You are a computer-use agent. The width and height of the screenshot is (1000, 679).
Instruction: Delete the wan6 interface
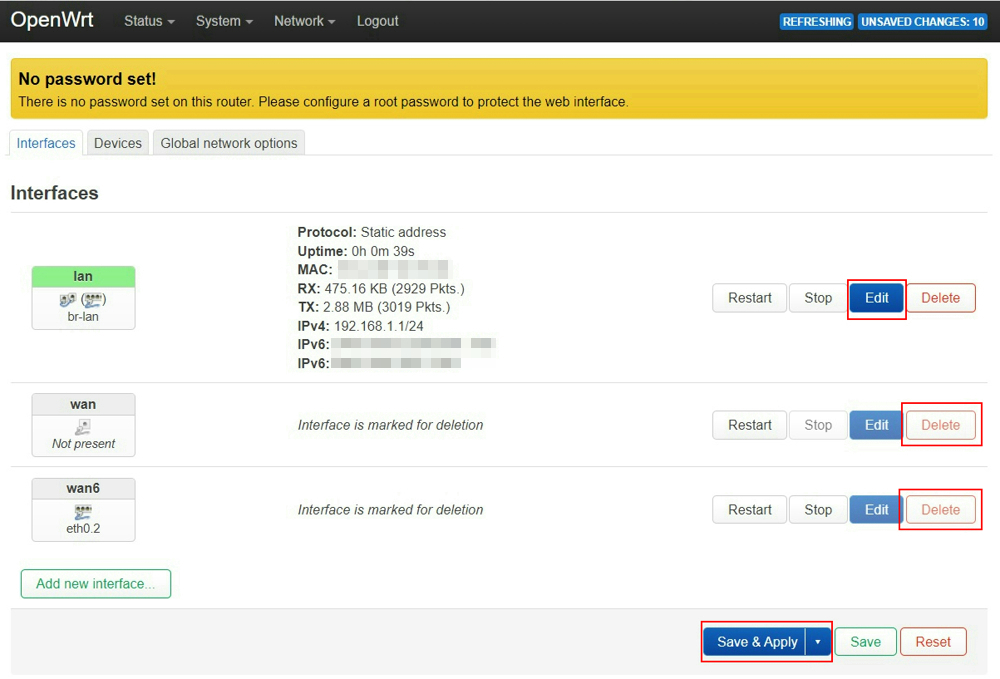tap(940, 509)
